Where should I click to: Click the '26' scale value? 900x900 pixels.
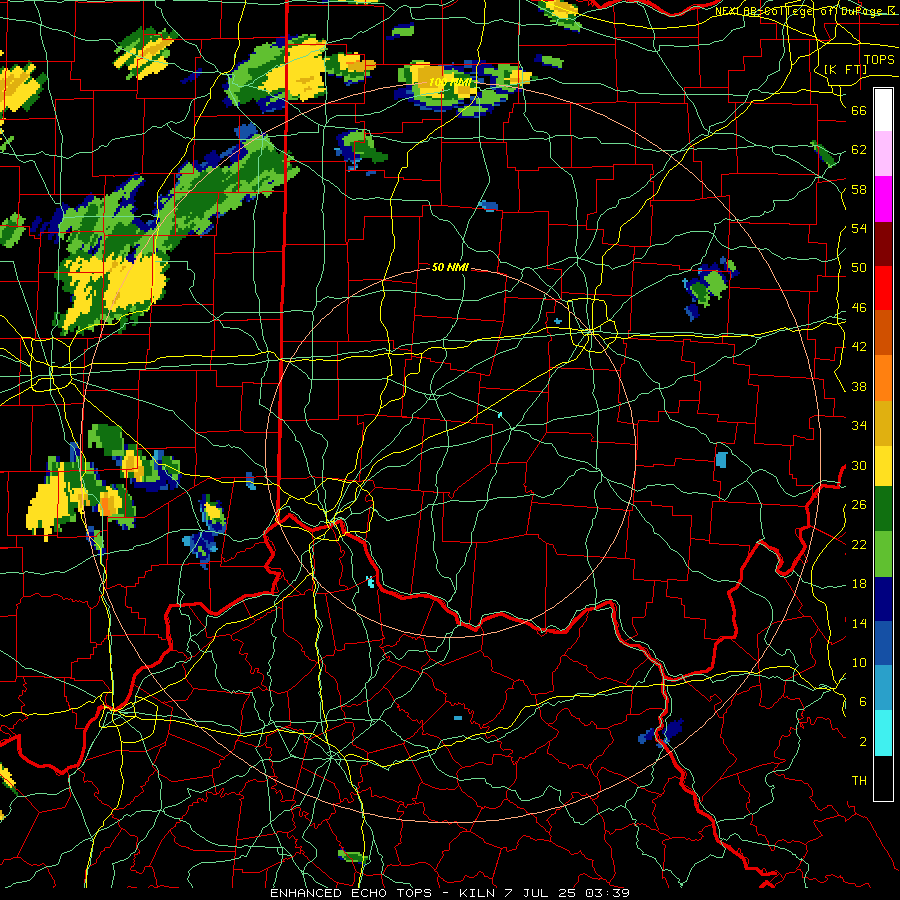[859, 505]
